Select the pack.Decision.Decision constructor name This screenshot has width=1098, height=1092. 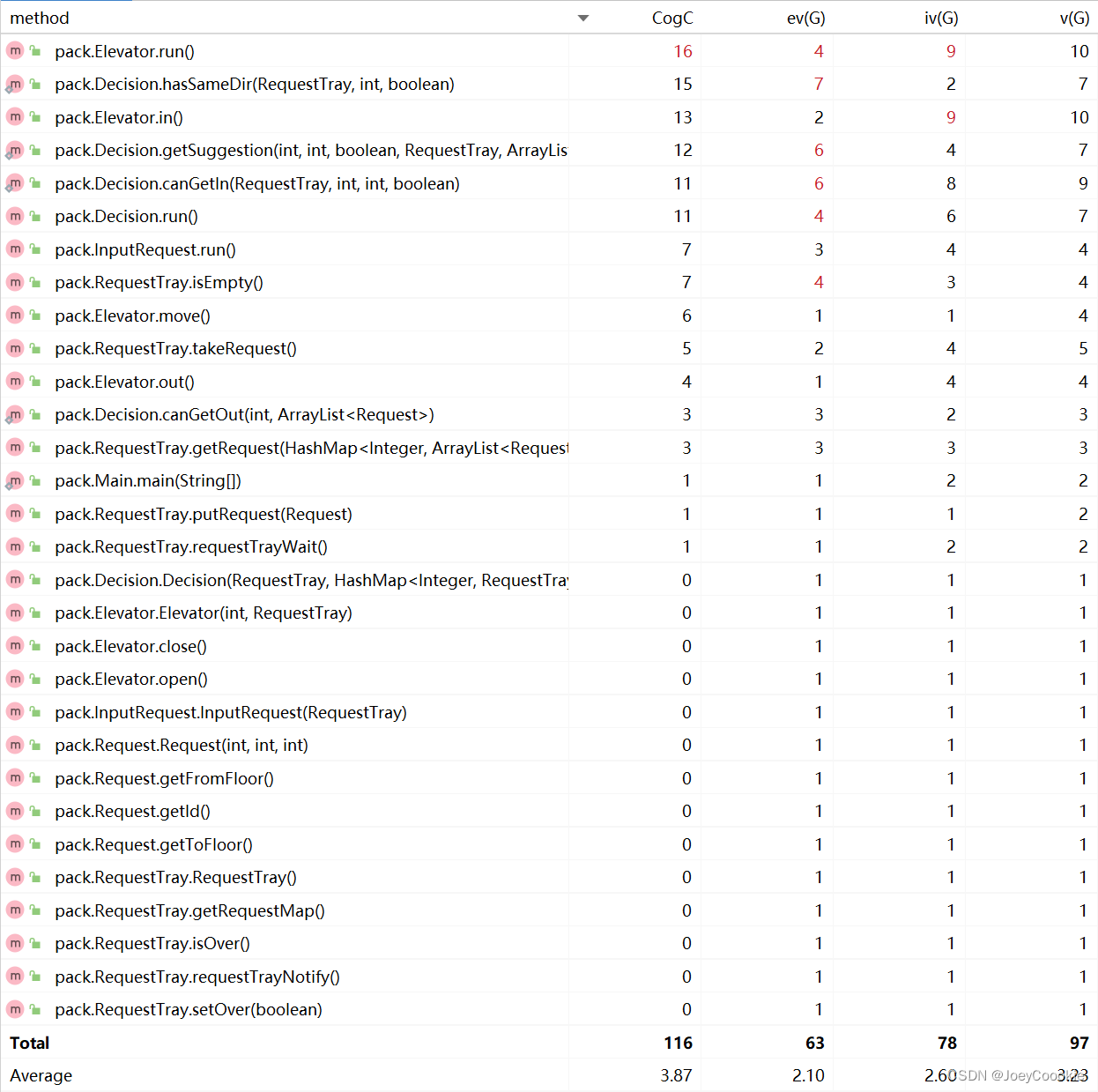tap(311, 580)
